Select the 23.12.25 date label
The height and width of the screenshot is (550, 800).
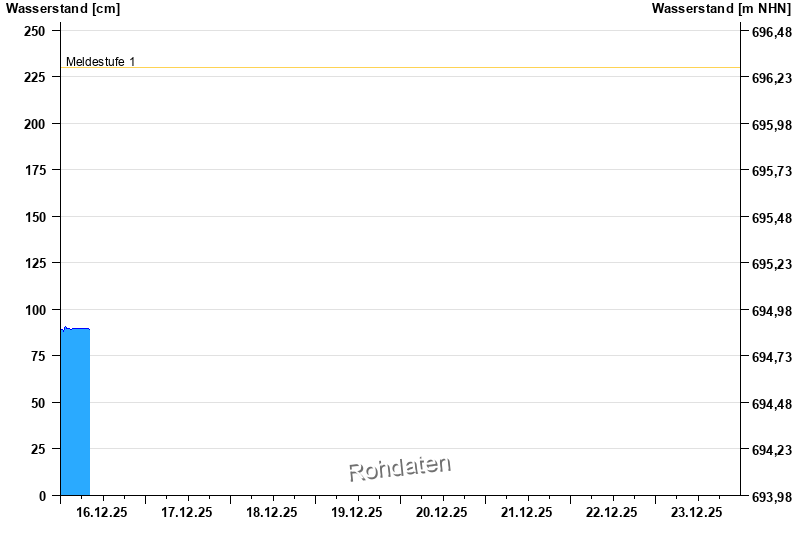697,512
